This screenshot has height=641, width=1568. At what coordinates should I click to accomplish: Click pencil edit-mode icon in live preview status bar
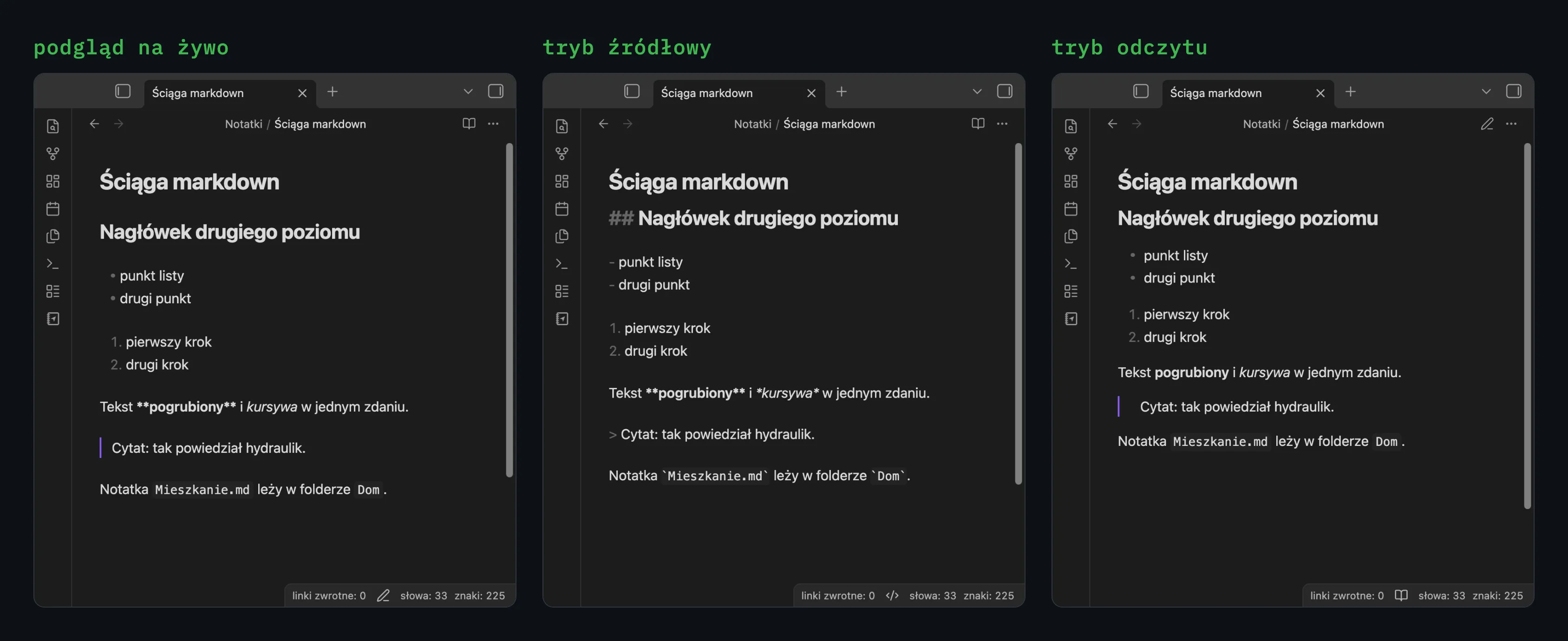[x=383, y=595]
